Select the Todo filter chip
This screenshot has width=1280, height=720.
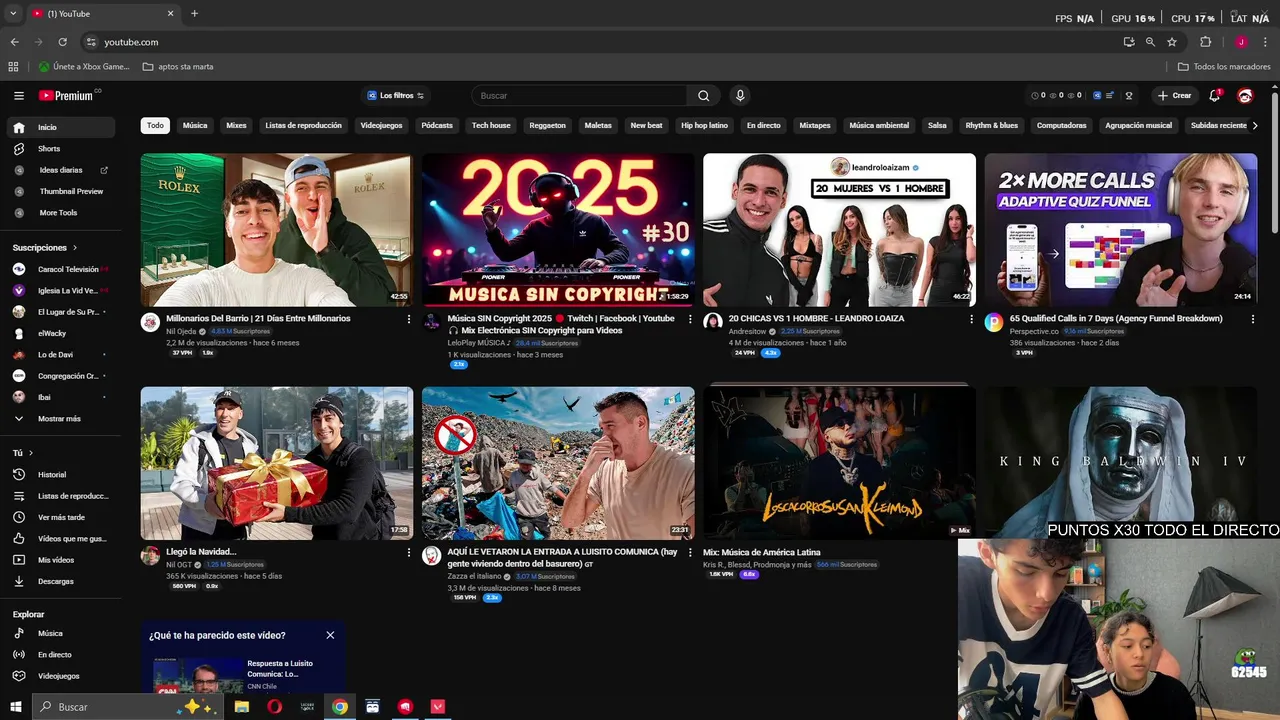click(x=155, y=126)
